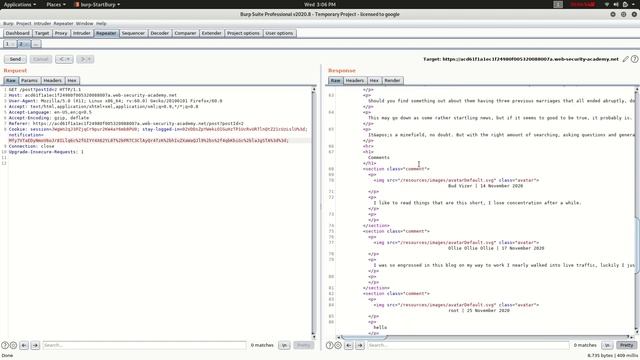Screen dimensions: 640x360
Task: Open power icon in system tray
Action: click(625, 4)
